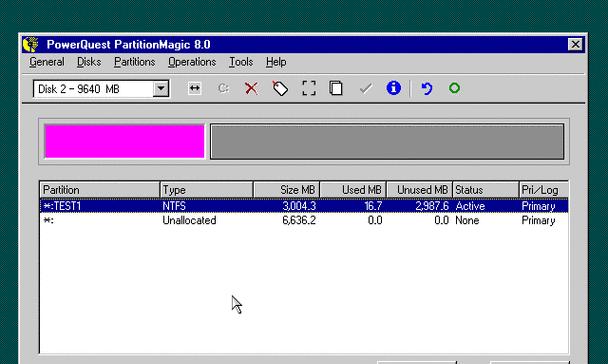This screenshot has width=608, height=364.
Task: Click the blue Undo arrow icon
Action: pyautogui.click(x=427, y=88)
